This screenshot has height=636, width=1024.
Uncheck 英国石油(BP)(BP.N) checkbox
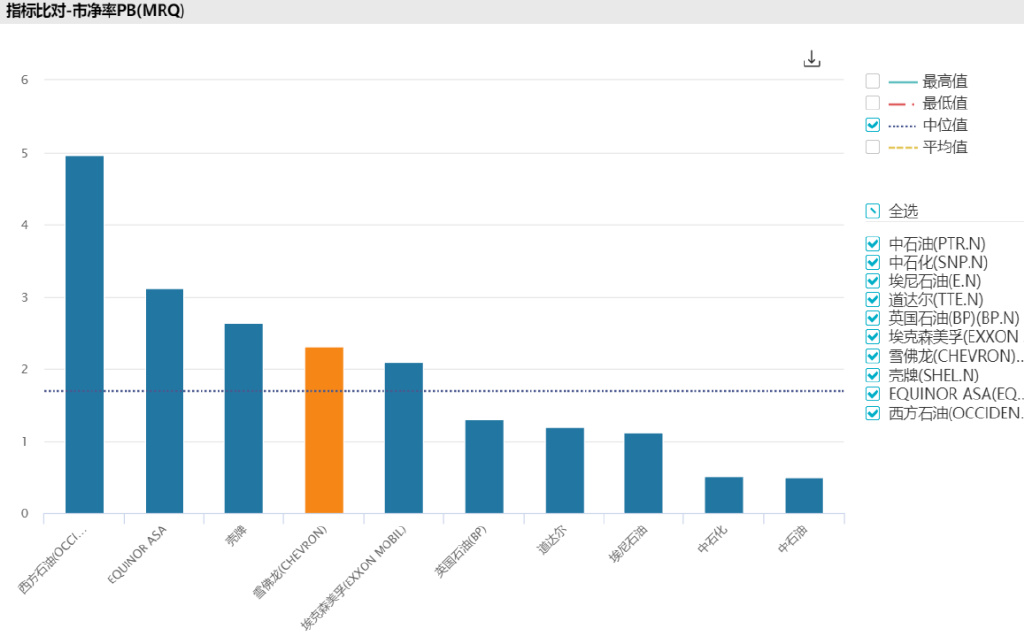point(872,318)
